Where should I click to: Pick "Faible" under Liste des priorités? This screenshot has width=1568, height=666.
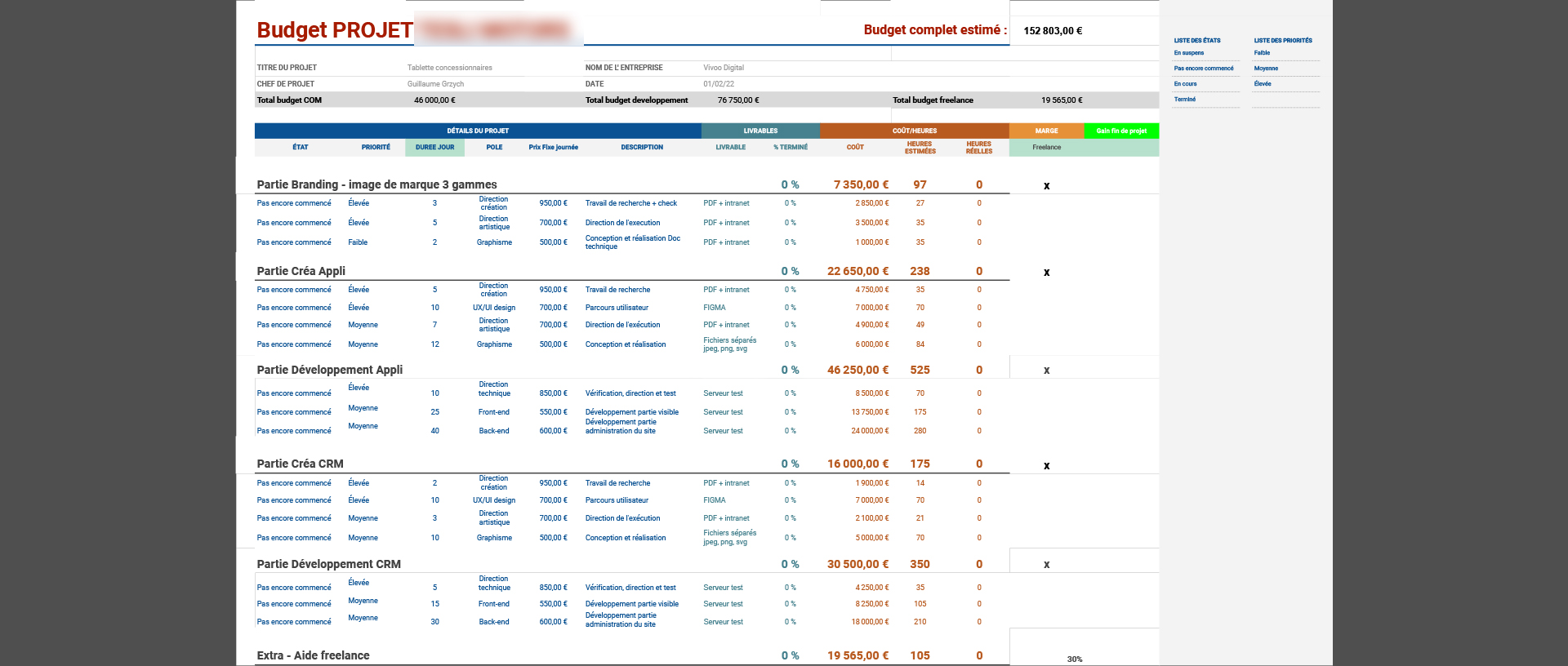[x=1263, y=53]
